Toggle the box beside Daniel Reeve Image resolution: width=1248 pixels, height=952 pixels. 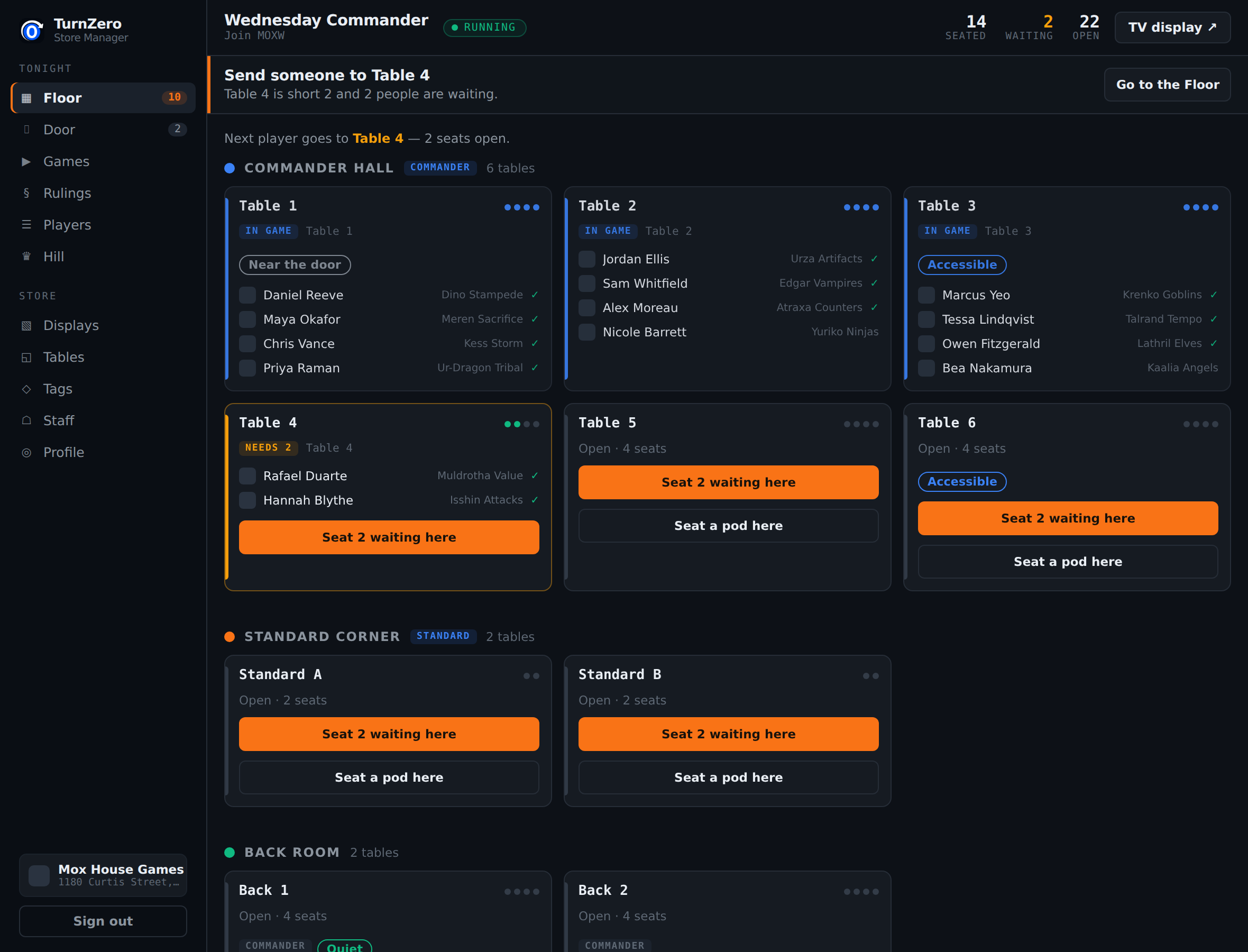pos(247,295)
